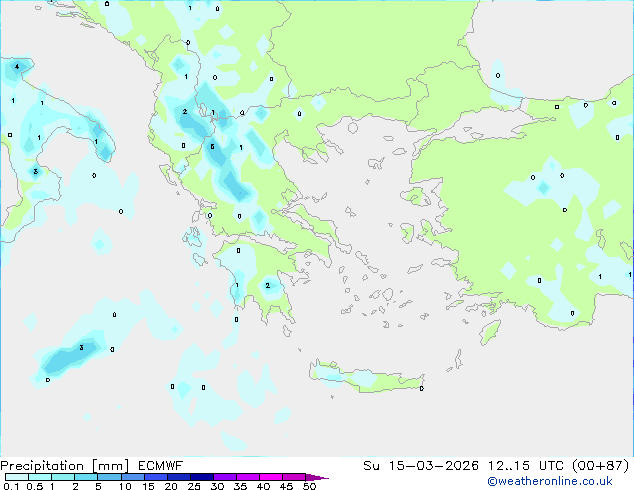This screenshot has width=634, height=490.
Task: Click the weatheronline.co.uk copyright link
Action: (x=550, y=481)
